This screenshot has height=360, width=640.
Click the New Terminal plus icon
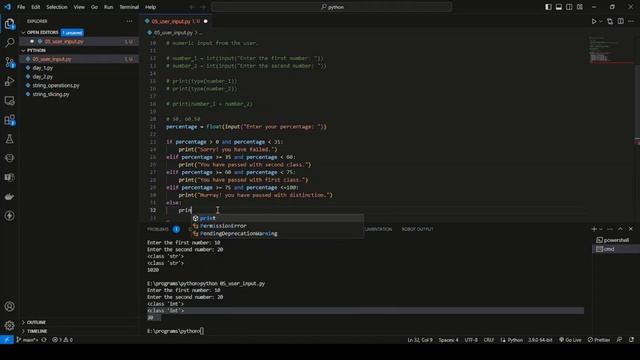[x=594, y=229]
